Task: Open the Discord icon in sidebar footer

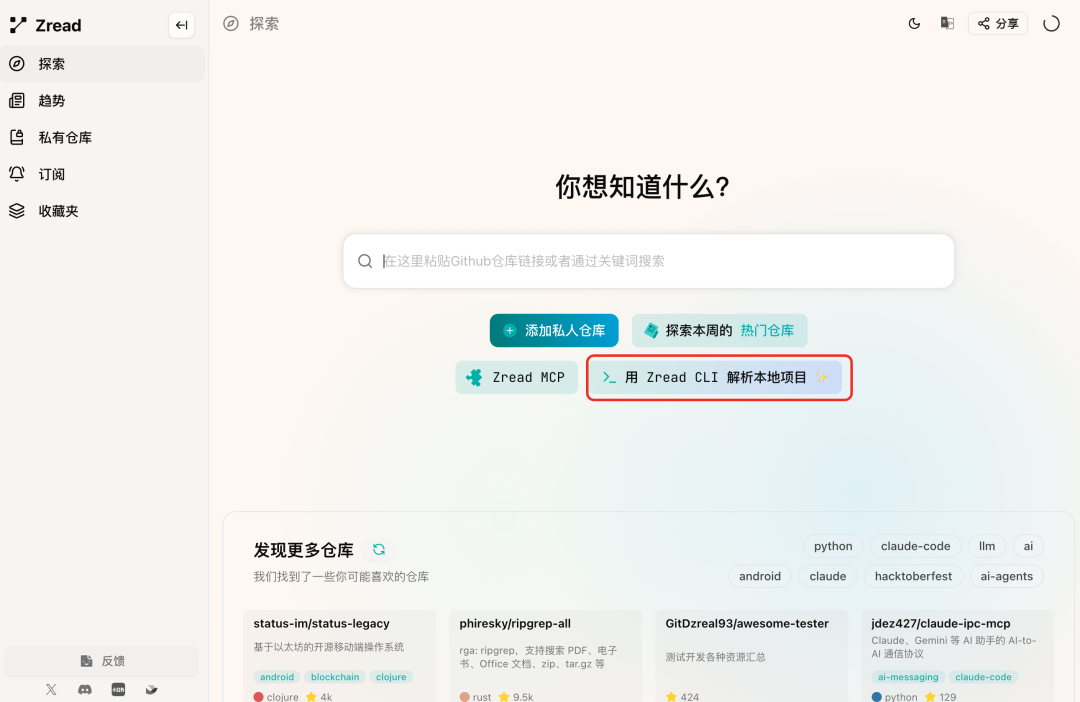Action: [85, 689]
